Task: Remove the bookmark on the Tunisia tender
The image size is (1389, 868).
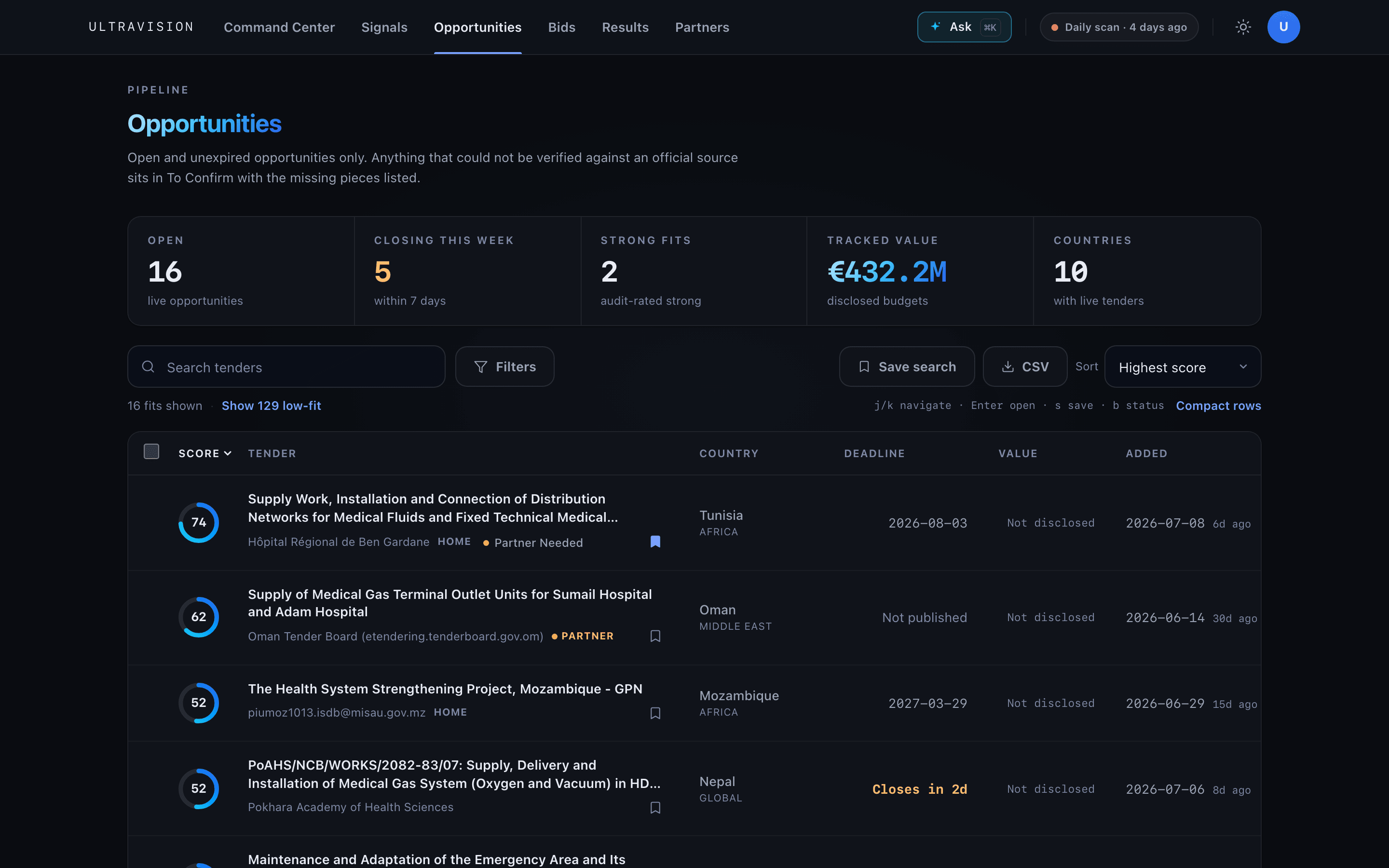Action: [655, 542]
